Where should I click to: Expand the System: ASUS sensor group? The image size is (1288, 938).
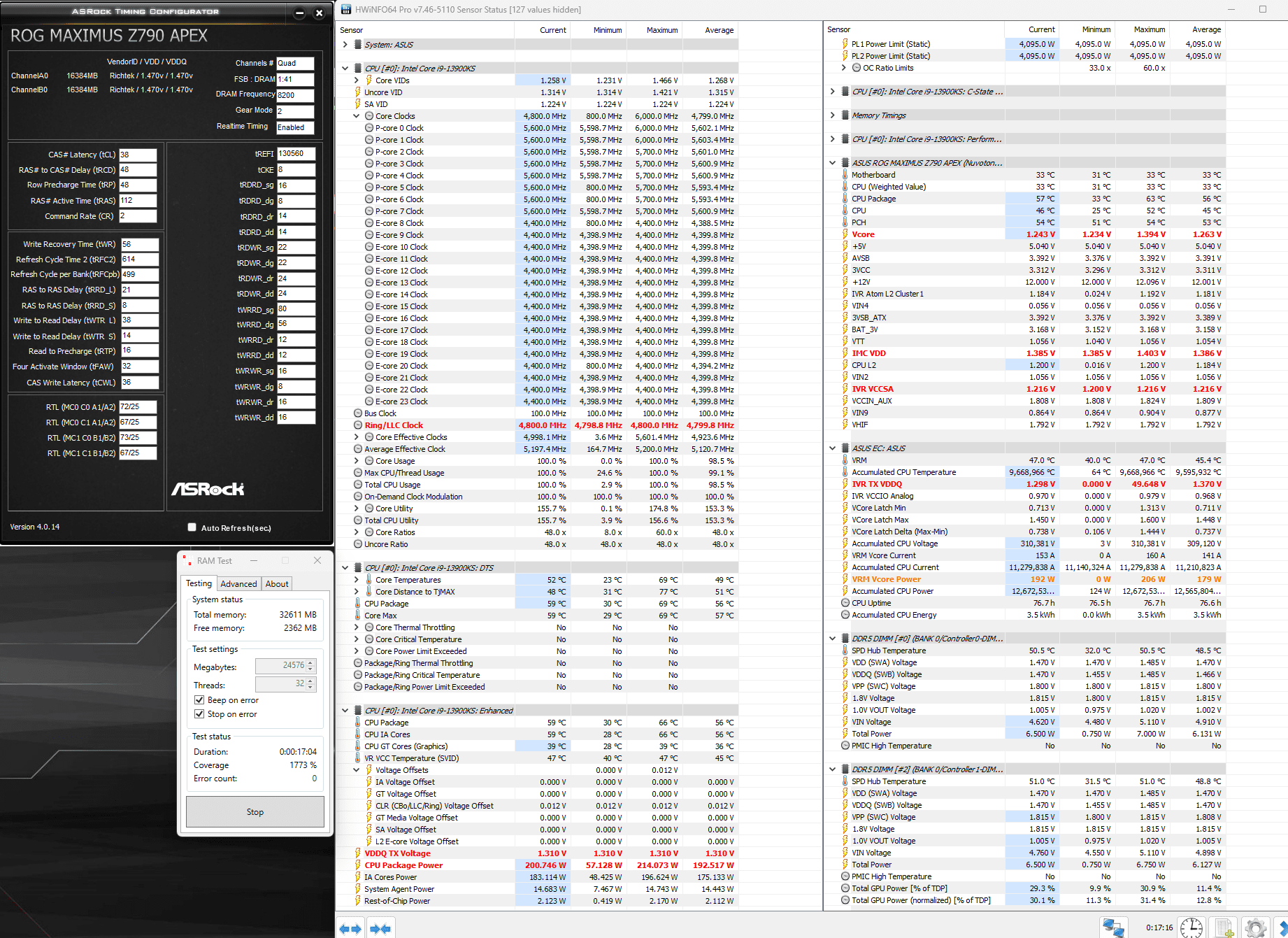tap(345, 45)
